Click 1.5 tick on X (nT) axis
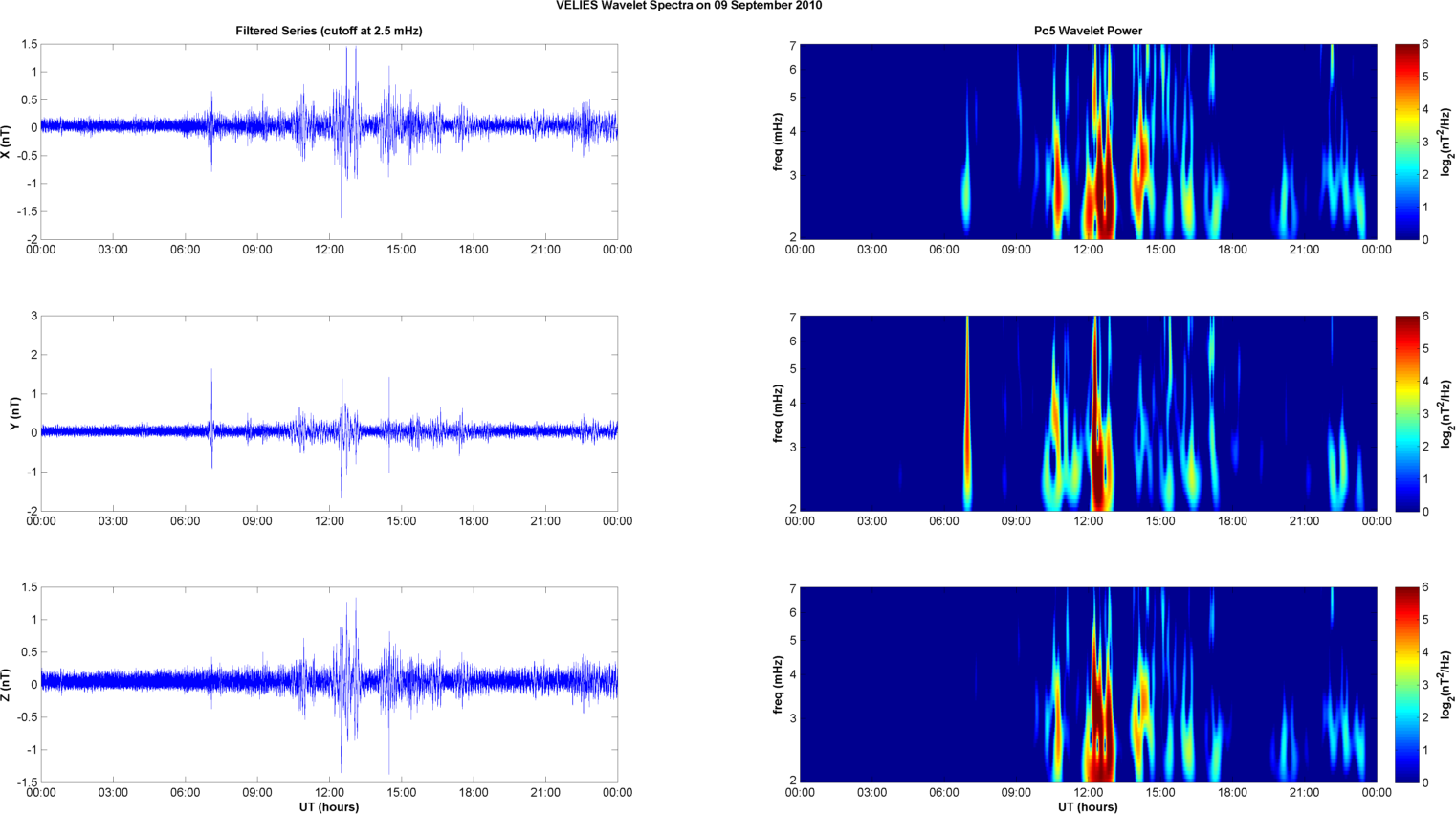Screen dimensions: 1456x814 coord(30,45)
